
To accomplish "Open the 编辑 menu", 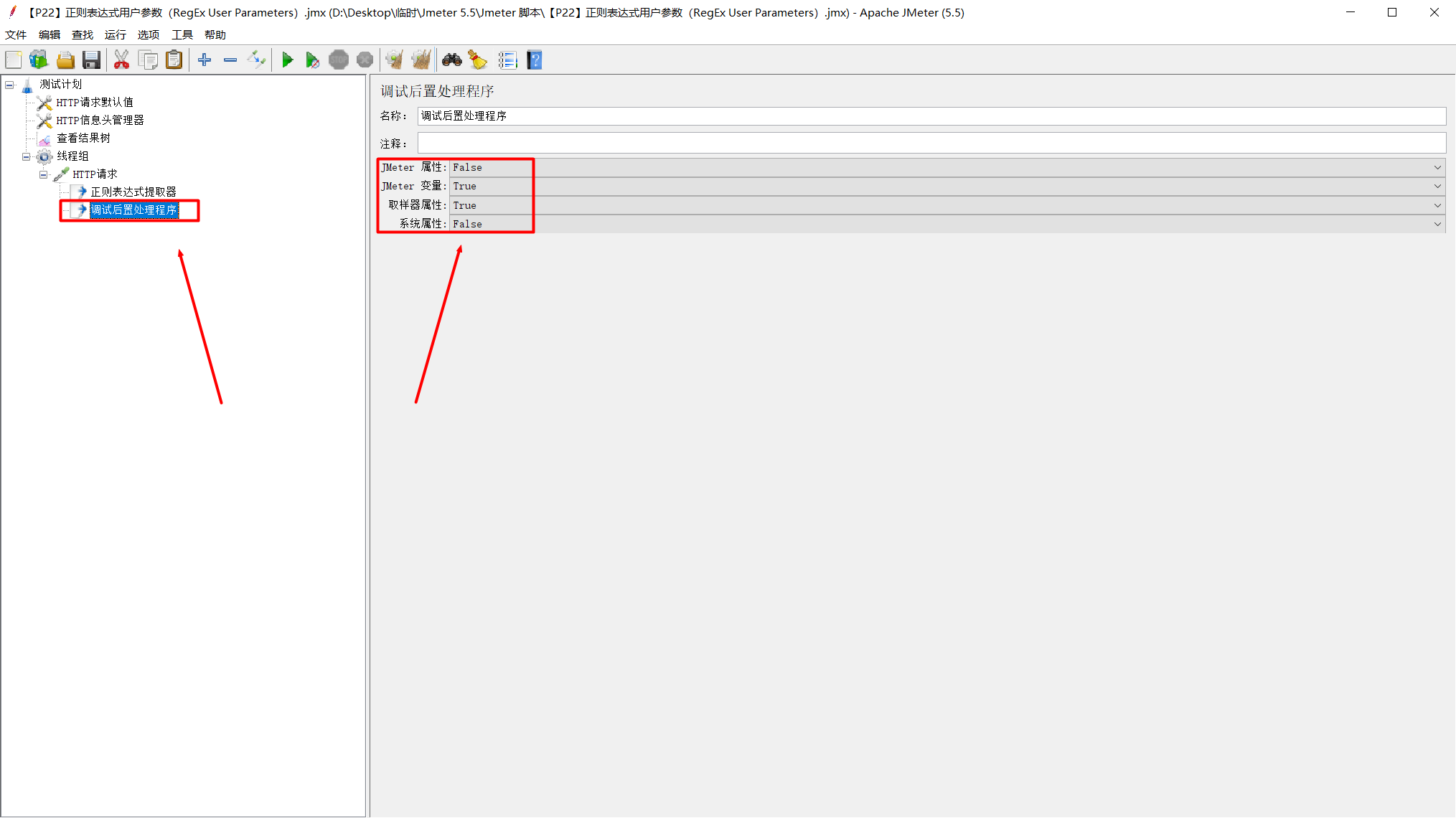I will pyautogui.click(x=50, y=35).
